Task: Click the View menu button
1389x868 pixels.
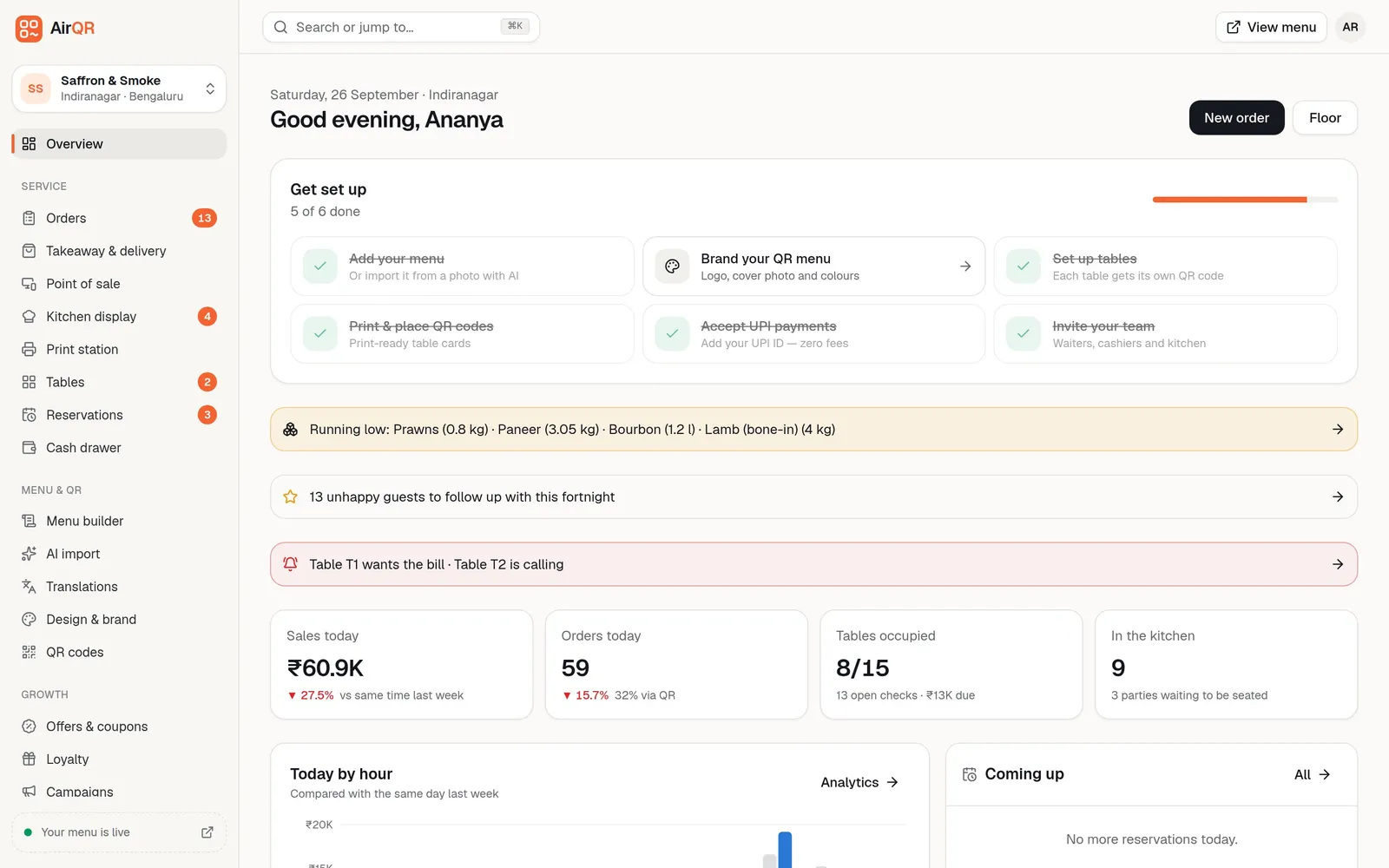Action: coord(1271,27)
